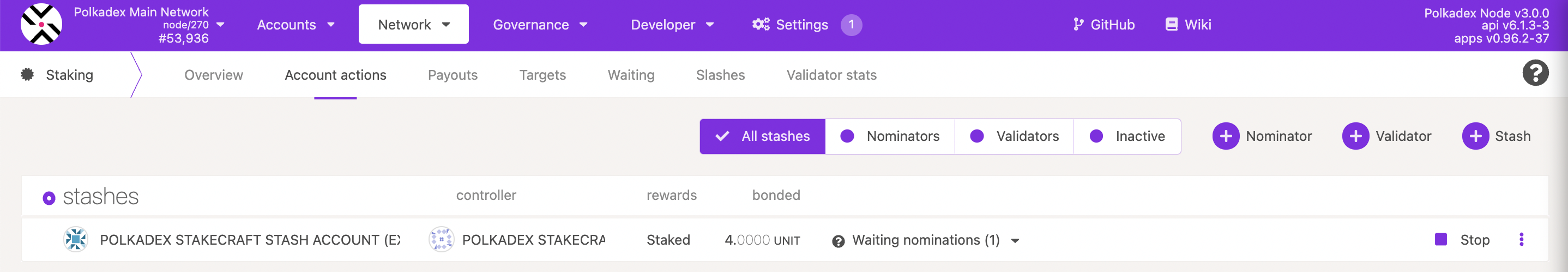
Task: Open the GitHub link
Action: tap(1103, 25)
